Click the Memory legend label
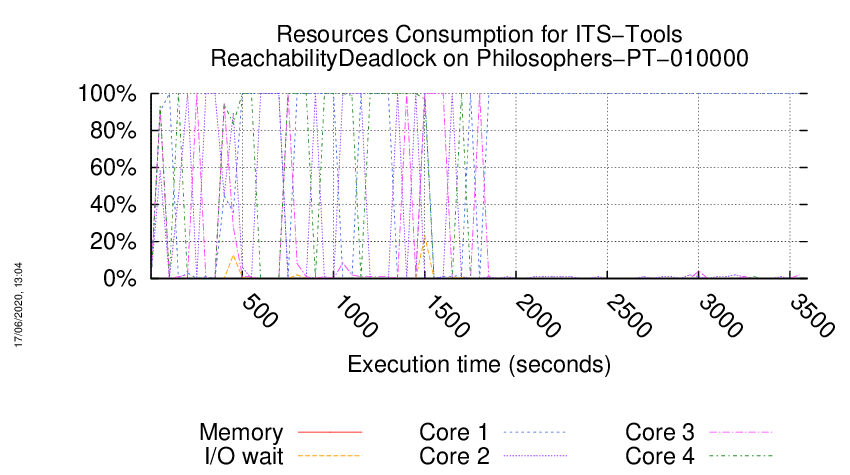850x475 pixels. [x=241, y=432]
